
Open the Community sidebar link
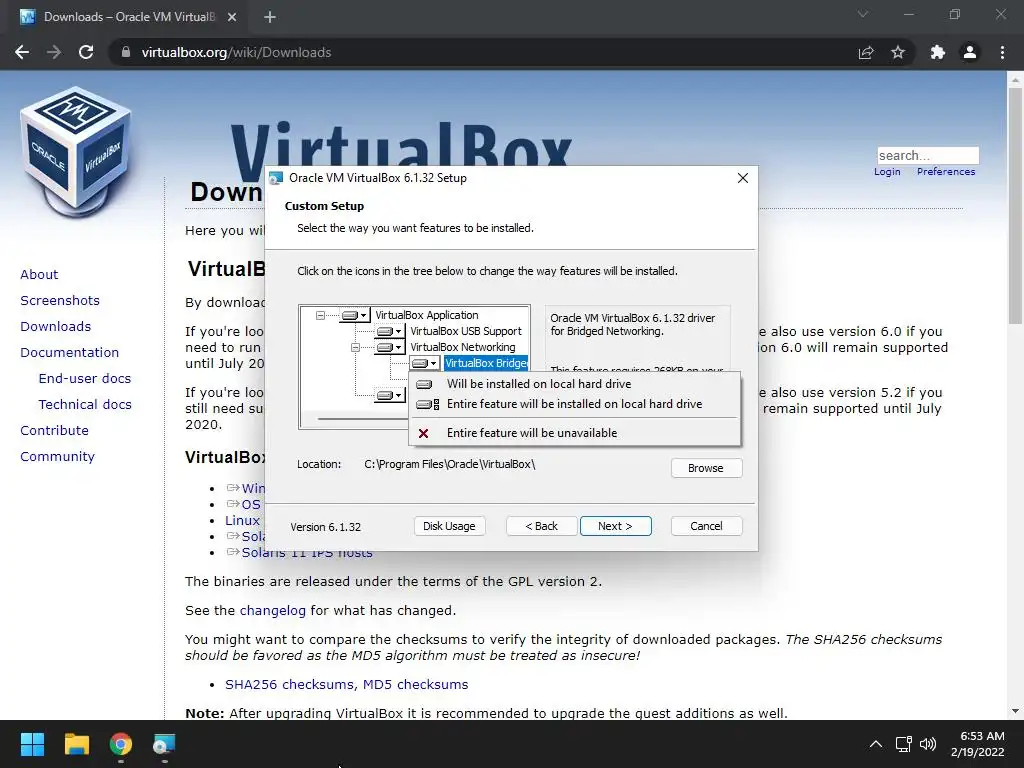click(57, 456)
